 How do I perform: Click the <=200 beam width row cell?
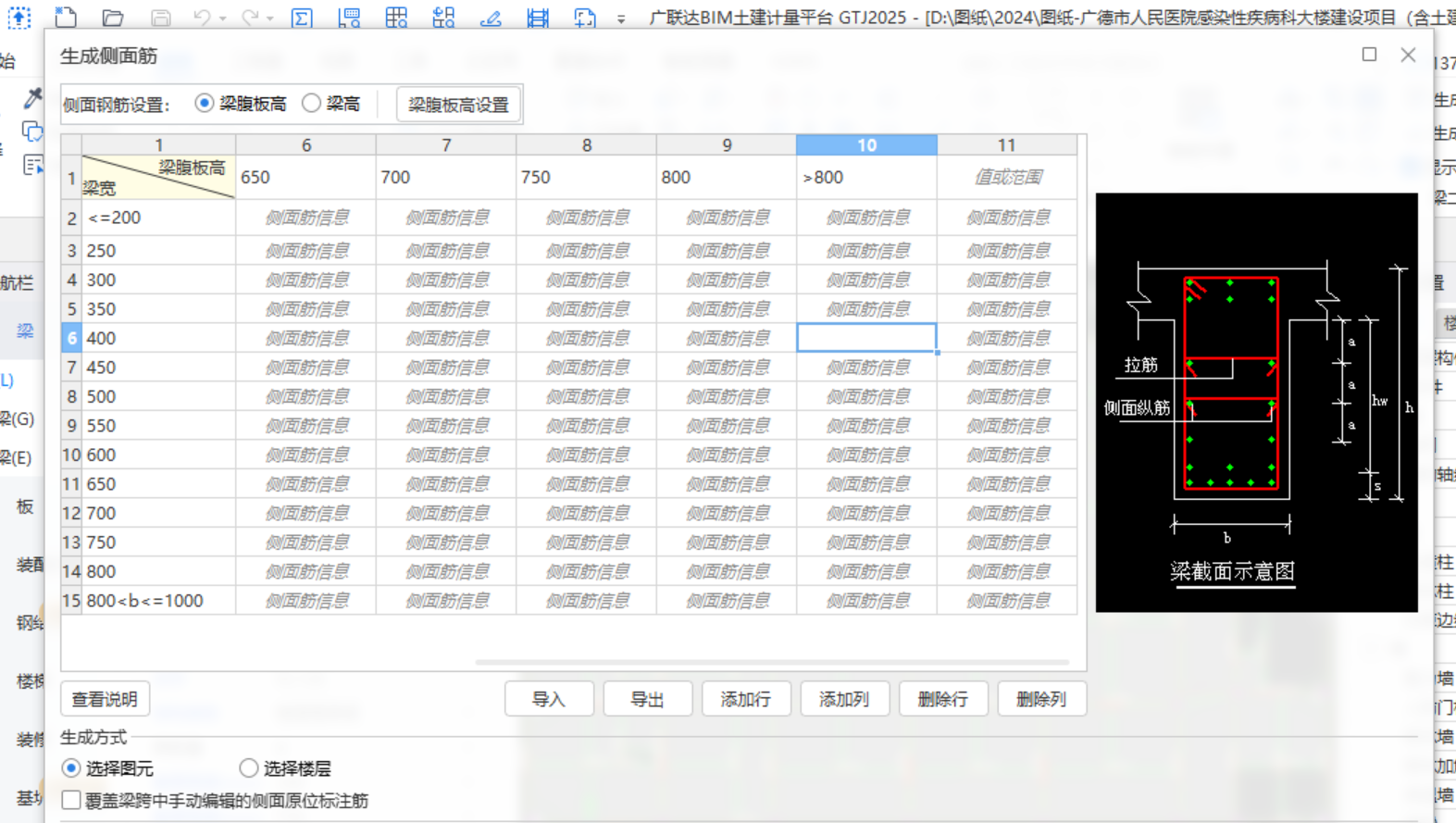[158, 218]
